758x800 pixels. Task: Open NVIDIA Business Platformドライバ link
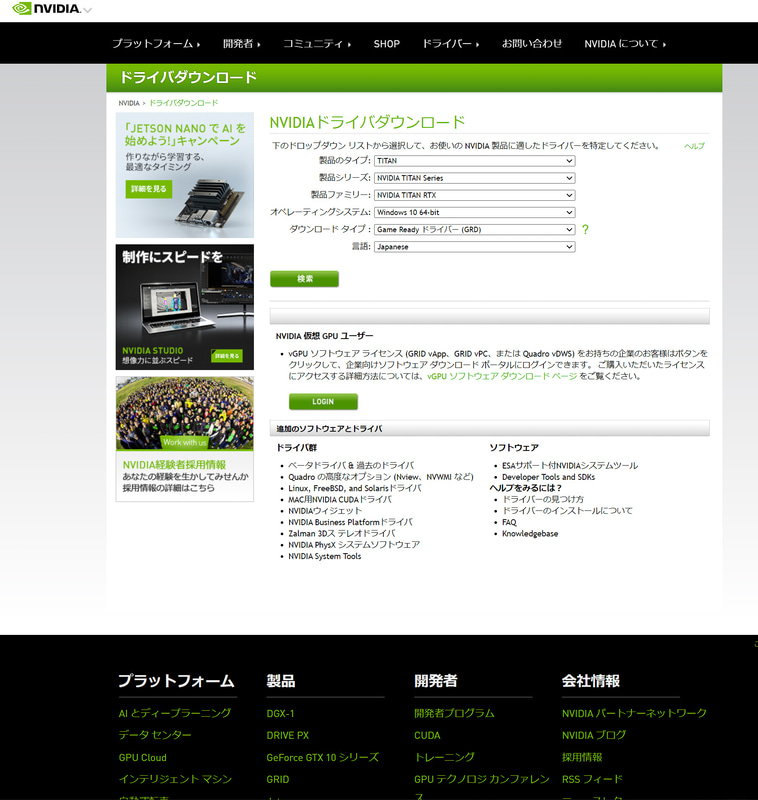(350, 522)
